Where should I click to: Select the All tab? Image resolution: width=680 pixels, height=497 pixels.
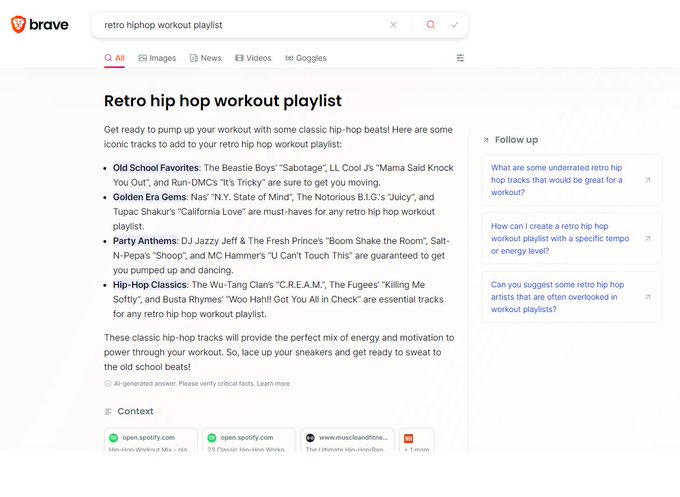coord(114,58)
